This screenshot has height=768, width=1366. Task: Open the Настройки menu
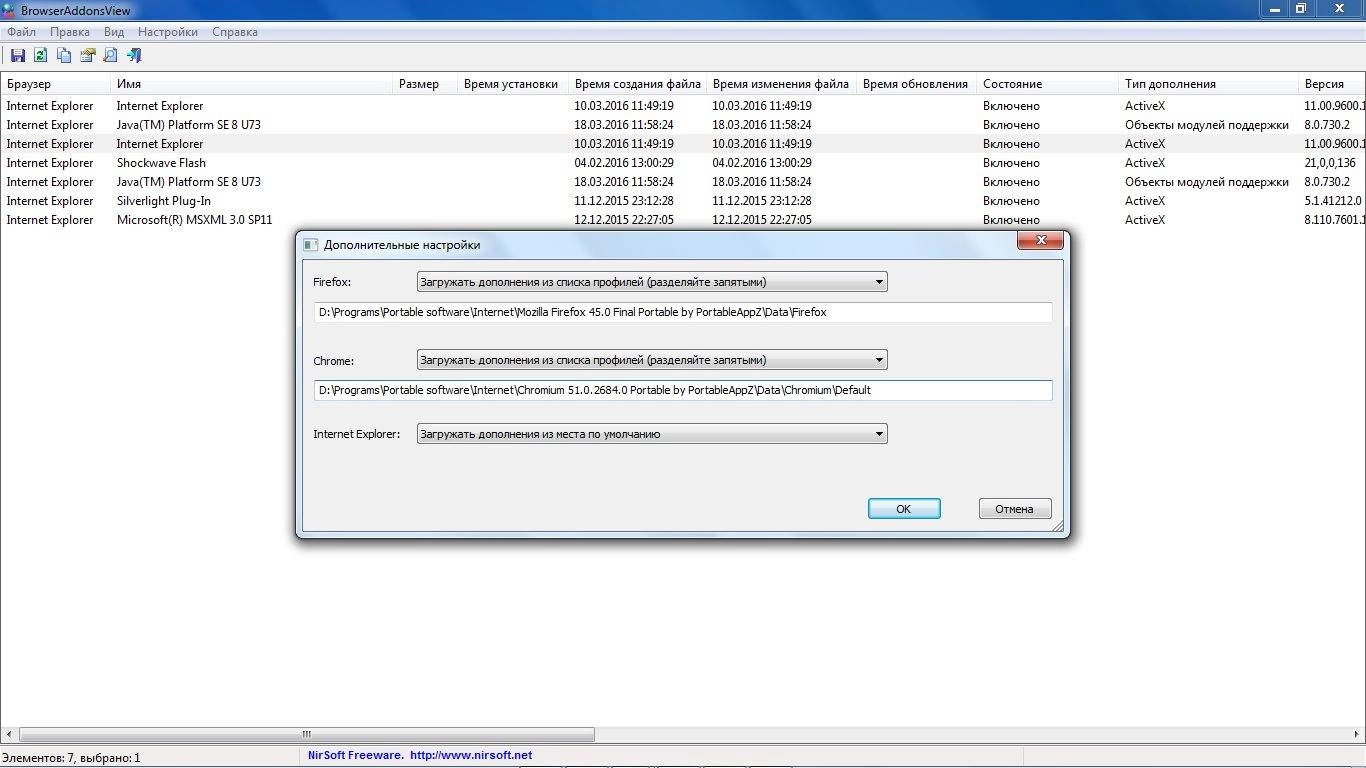click(168, 32)
